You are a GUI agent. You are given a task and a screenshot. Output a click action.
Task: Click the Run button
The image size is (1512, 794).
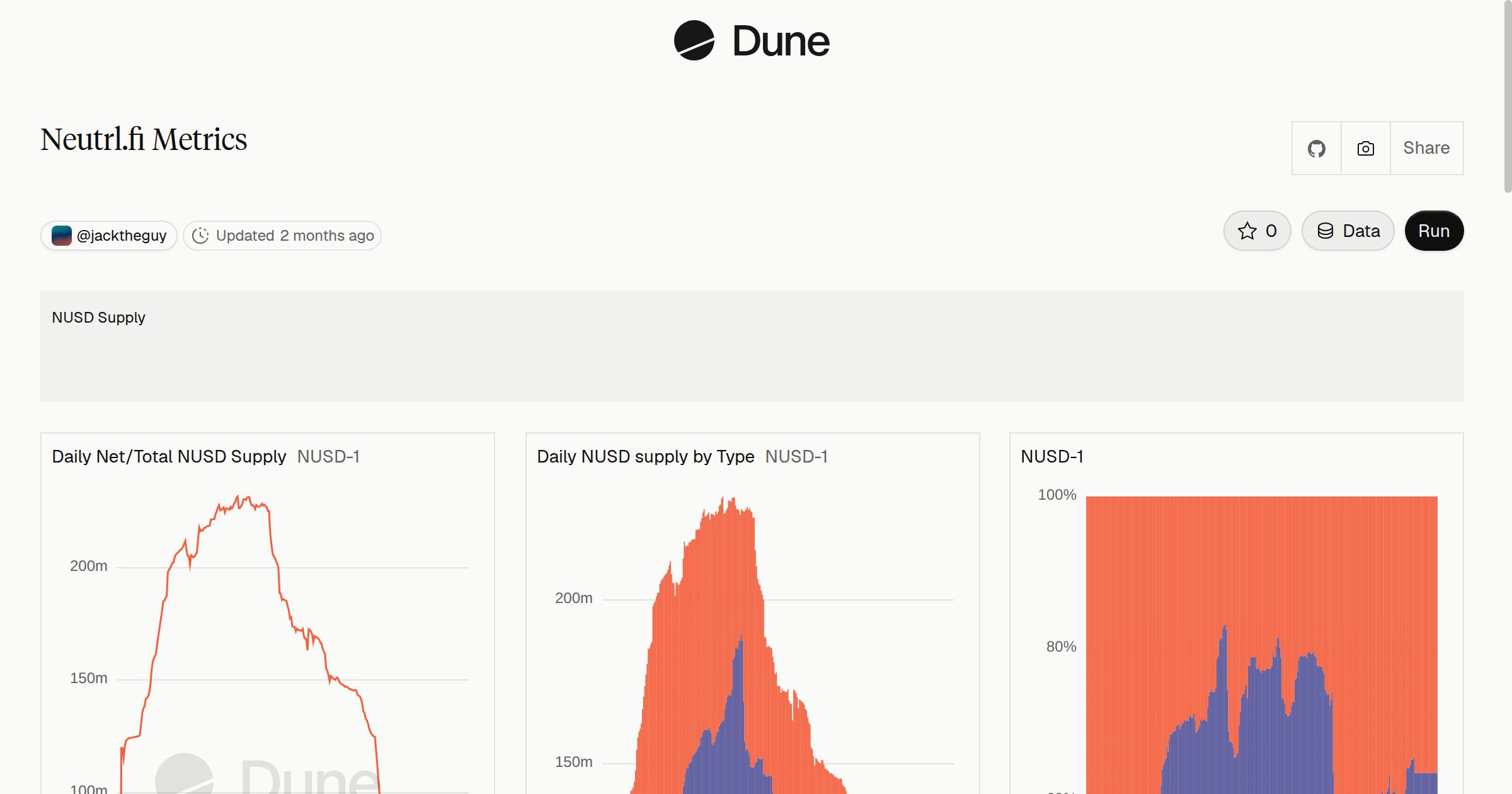point(1434,231)
